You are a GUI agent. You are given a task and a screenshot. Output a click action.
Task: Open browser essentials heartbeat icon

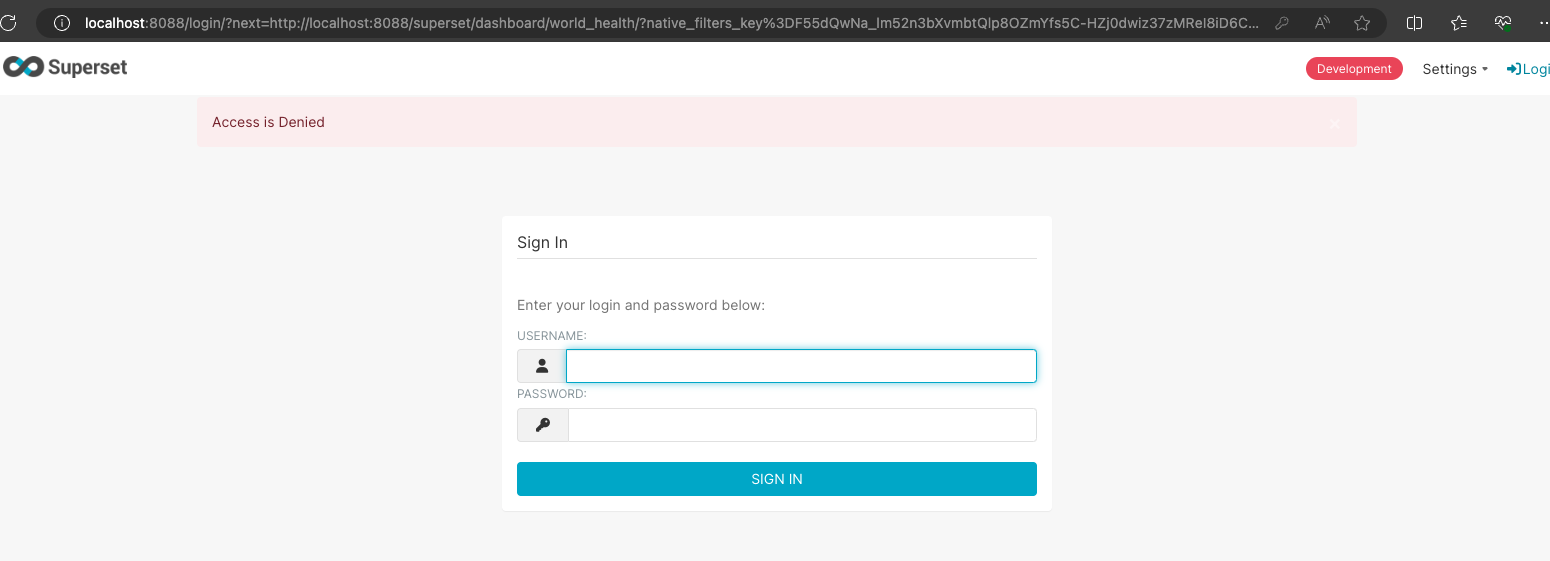pyautogui.click(x=1502, y=22)
